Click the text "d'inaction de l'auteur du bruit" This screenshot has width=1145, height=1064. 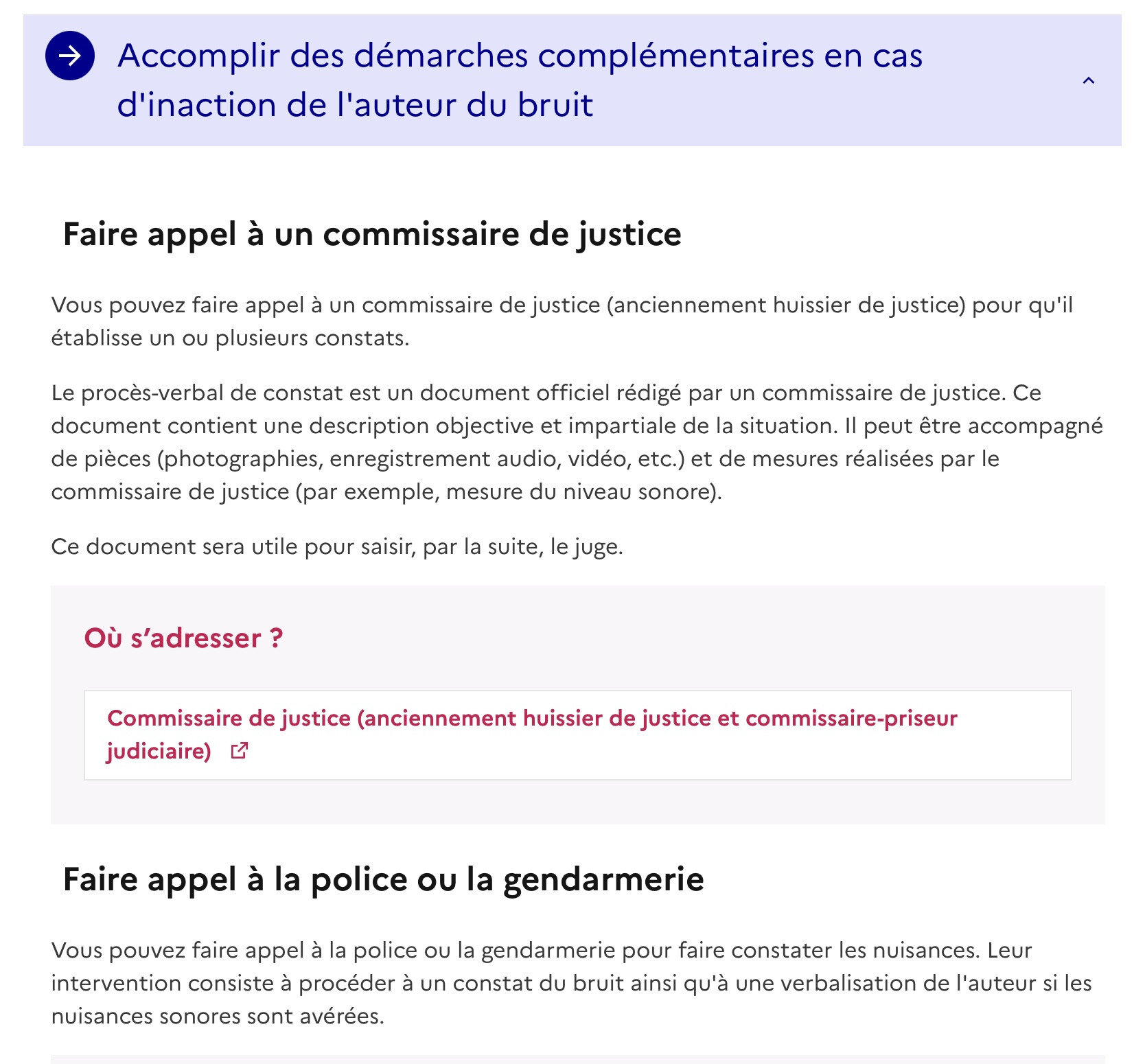point(355,105)
